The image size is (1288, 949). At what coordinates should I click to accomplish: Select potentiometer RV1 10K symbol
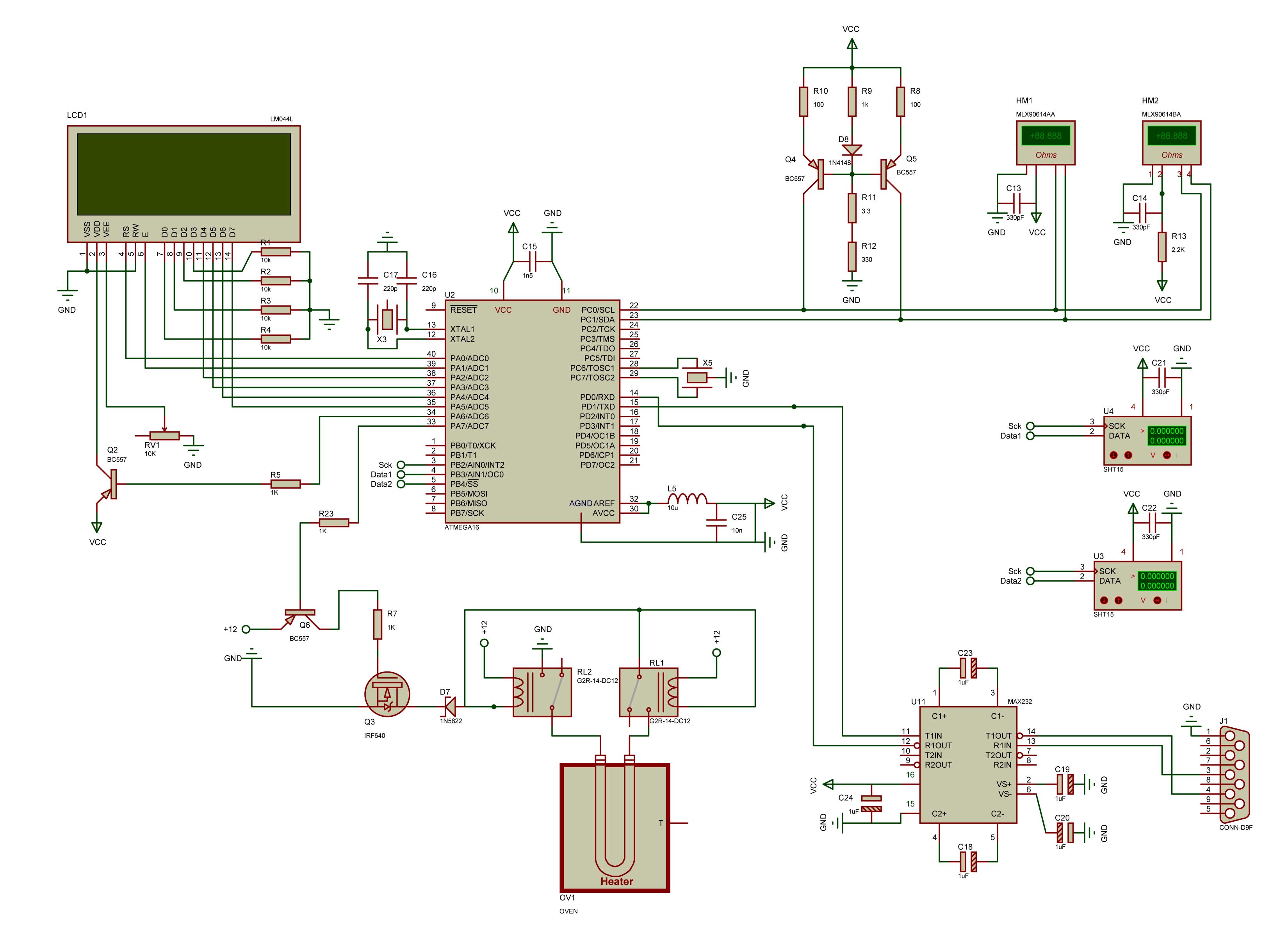[x=164, y=435]
